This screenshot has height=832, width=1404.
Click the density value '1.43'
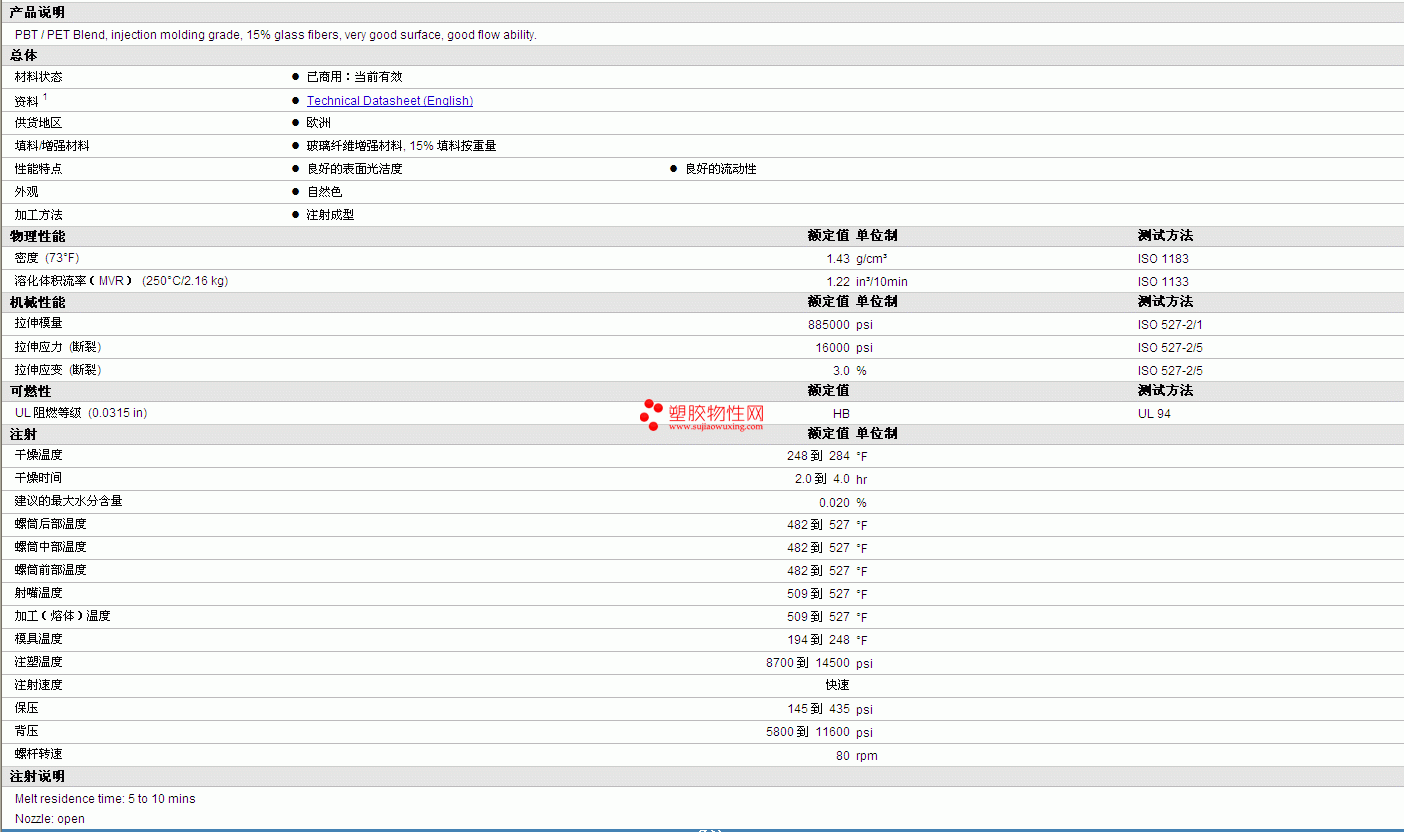tap(838, 259)
